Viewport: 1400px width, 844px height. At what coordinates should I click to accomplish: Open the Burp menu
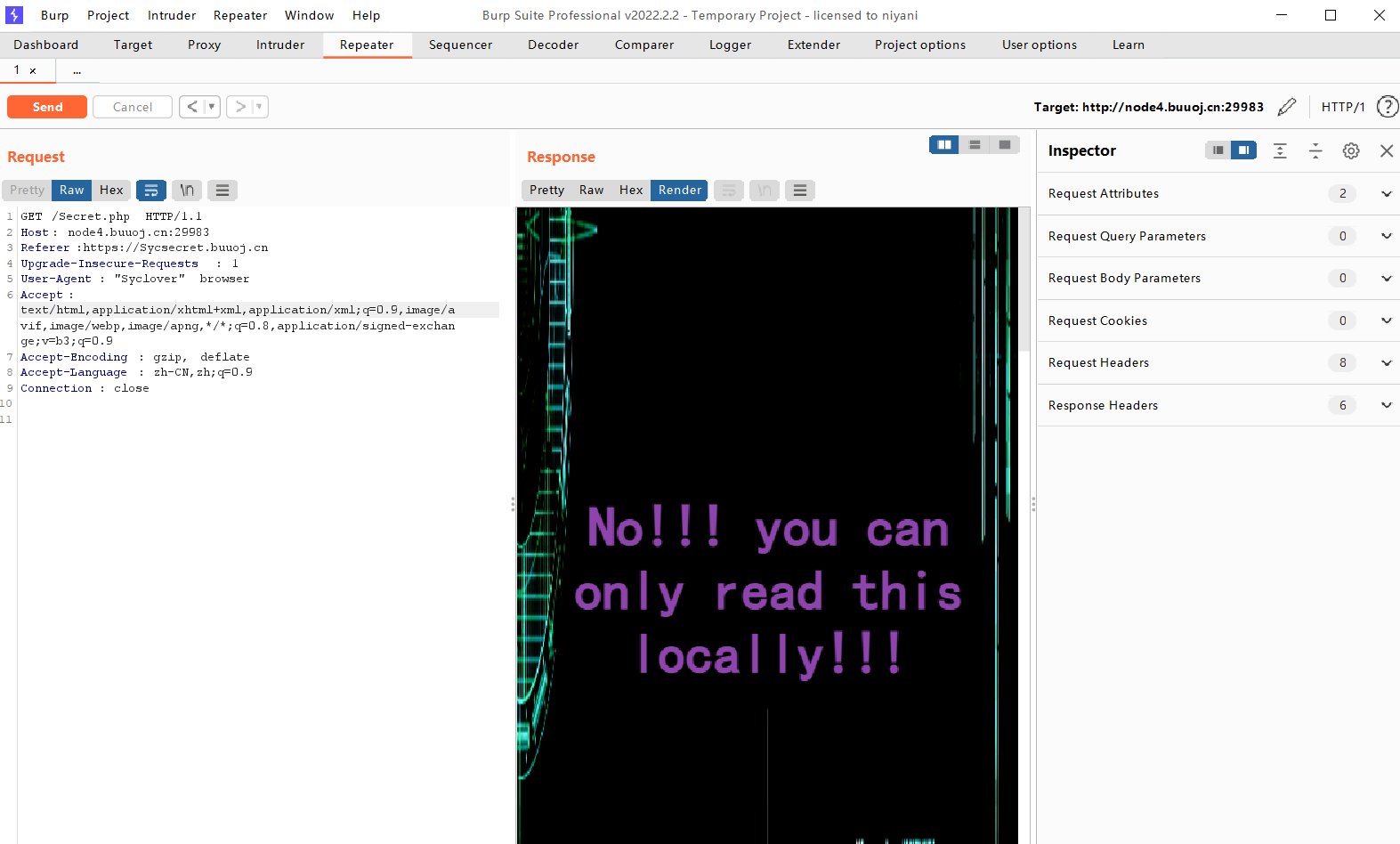pyautogui.click(x=54, y=15)
